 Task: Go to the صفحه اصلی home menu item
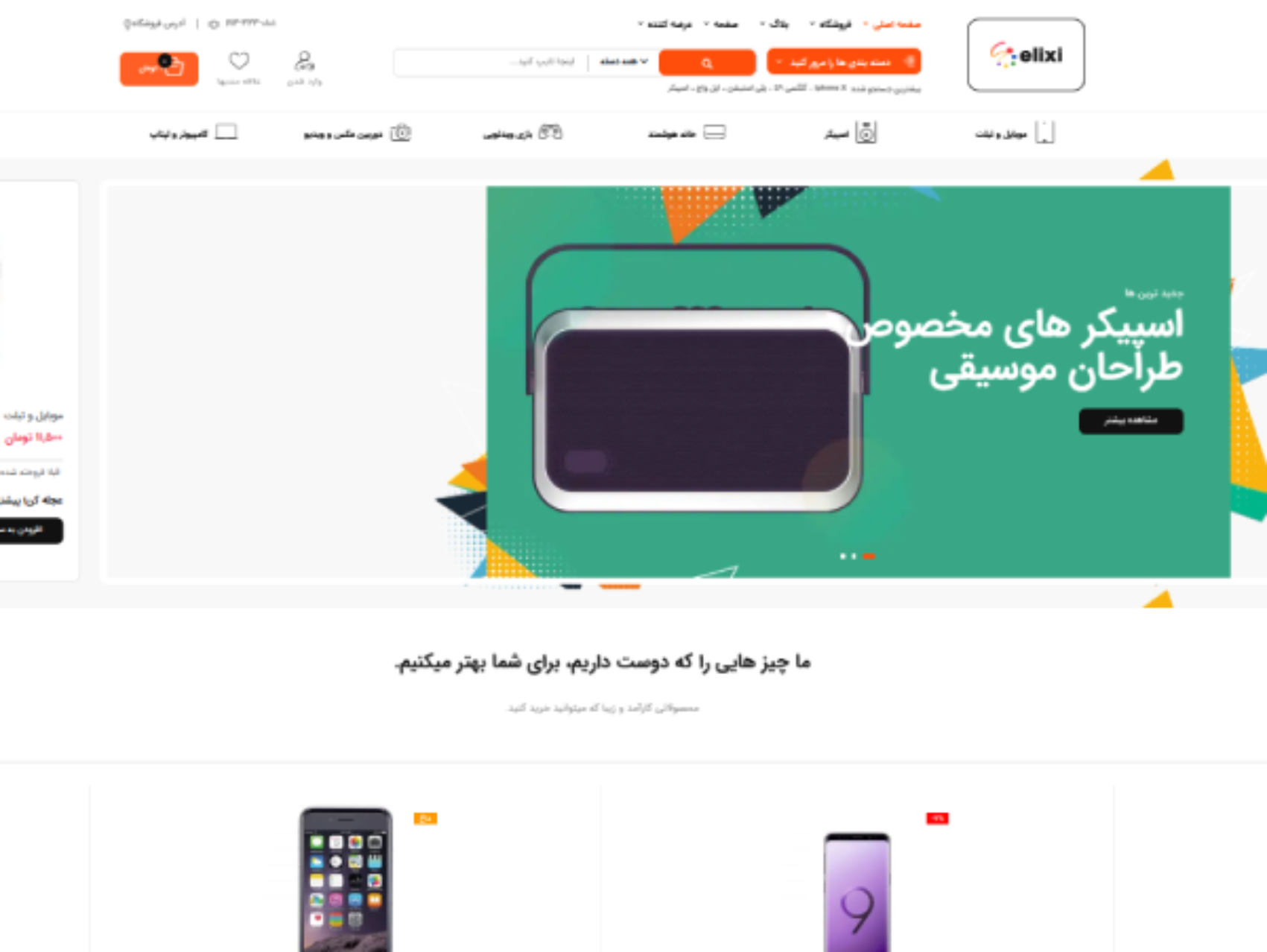(892, 25)
